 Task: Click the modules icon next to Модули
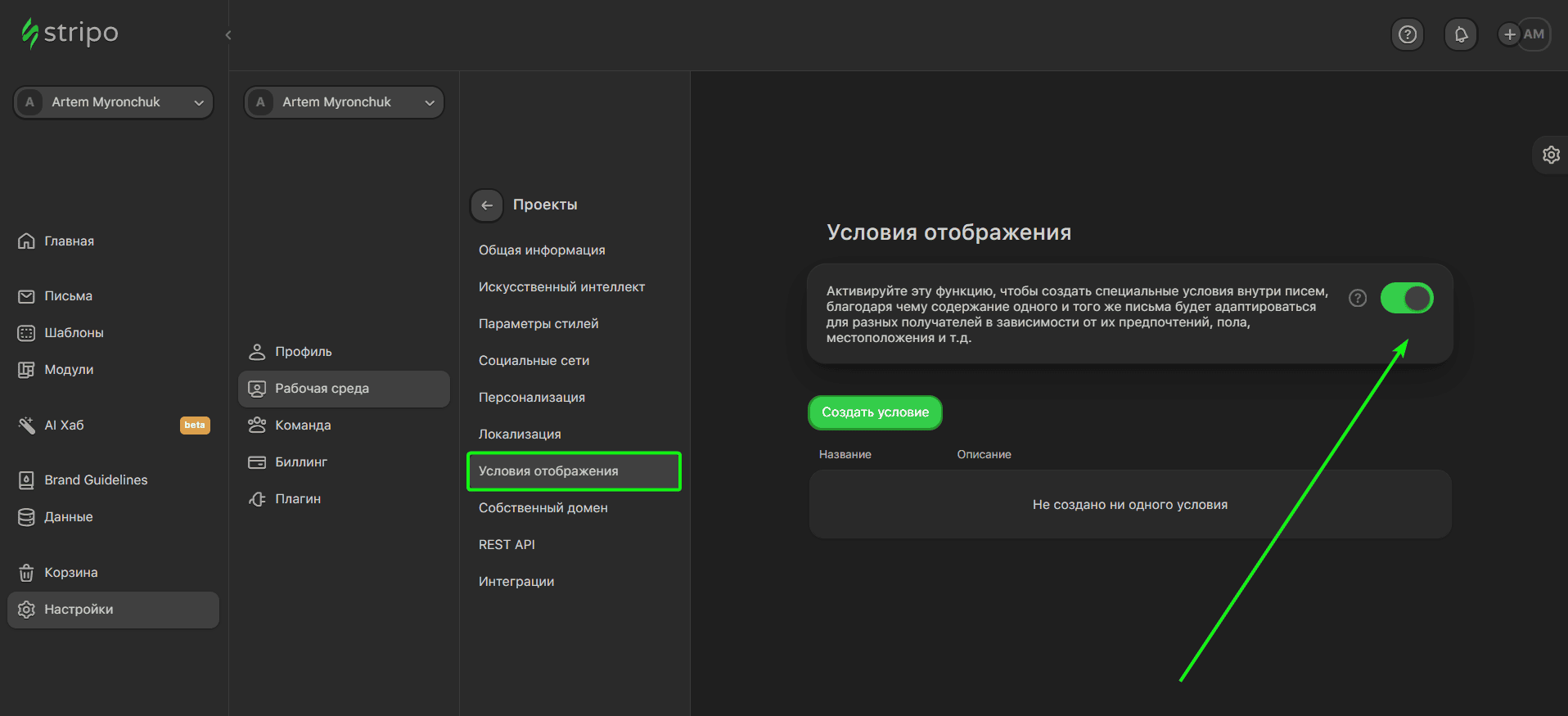click(x=26, y=370)
